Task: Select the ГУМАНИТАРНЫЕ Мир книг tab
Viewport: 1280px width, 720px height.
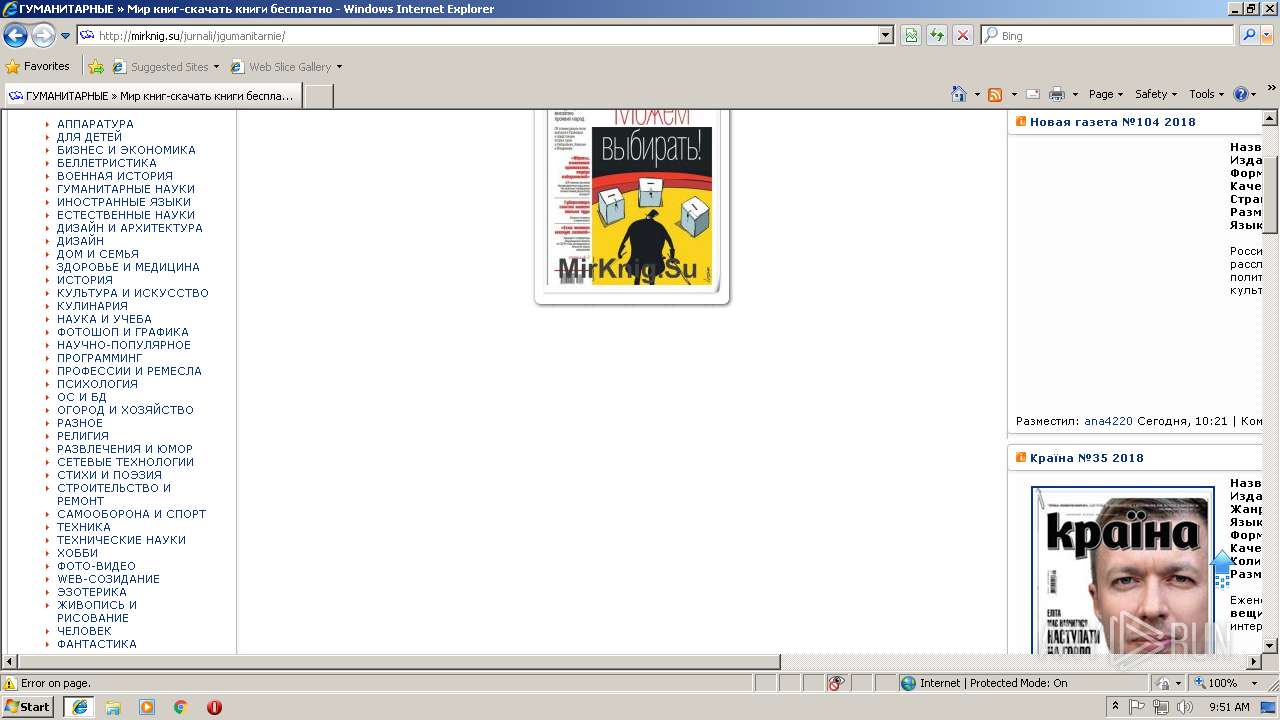Action: click(152, 96)
